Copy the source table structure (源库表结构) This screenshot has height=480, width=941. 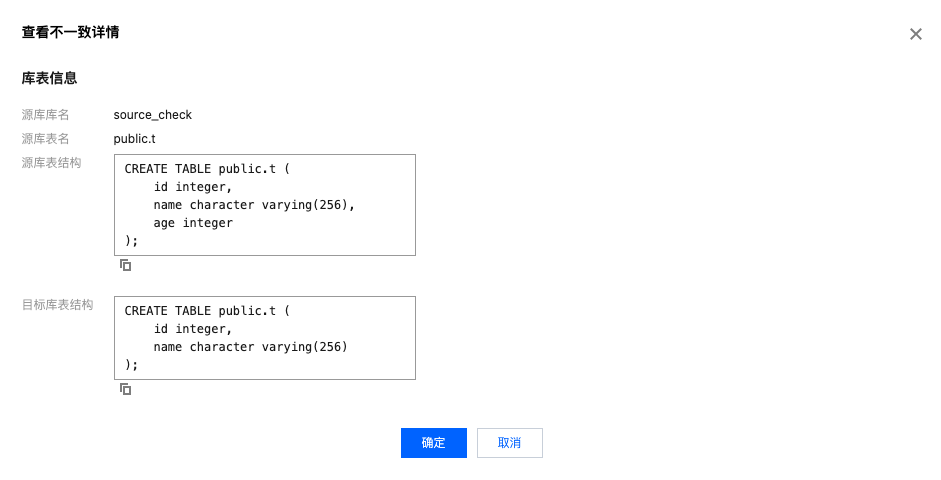(x=126, y=265)
